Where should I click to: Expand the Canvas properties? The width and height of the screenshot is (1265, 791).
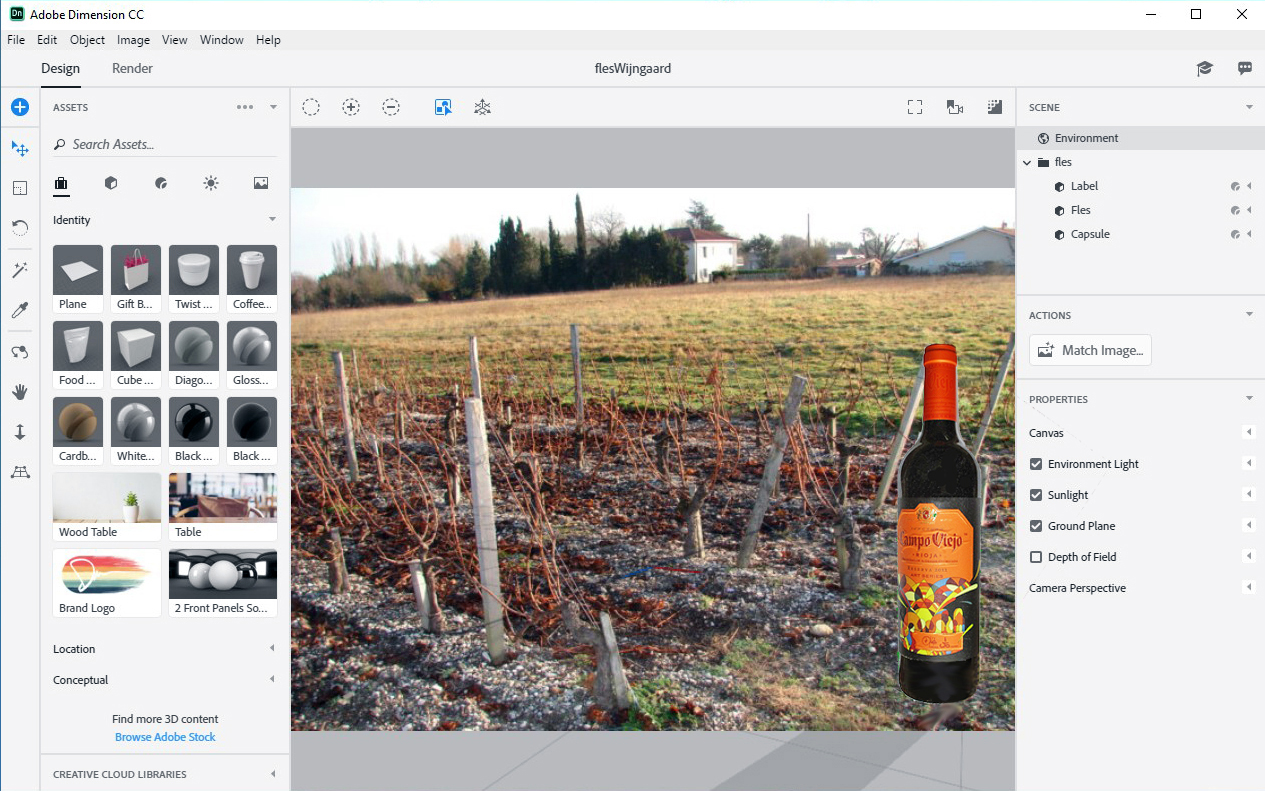pos(1248,432)
